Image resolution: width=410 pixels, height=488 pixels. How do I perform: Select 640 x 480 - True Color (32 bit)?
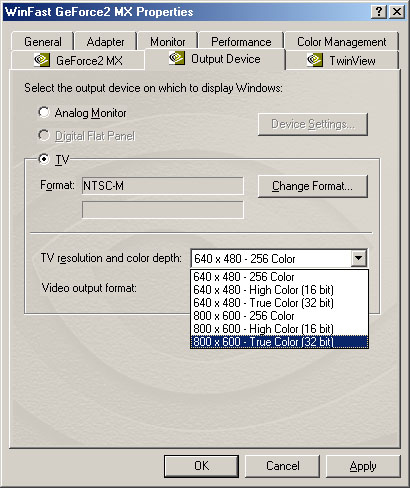pos(279,303)
